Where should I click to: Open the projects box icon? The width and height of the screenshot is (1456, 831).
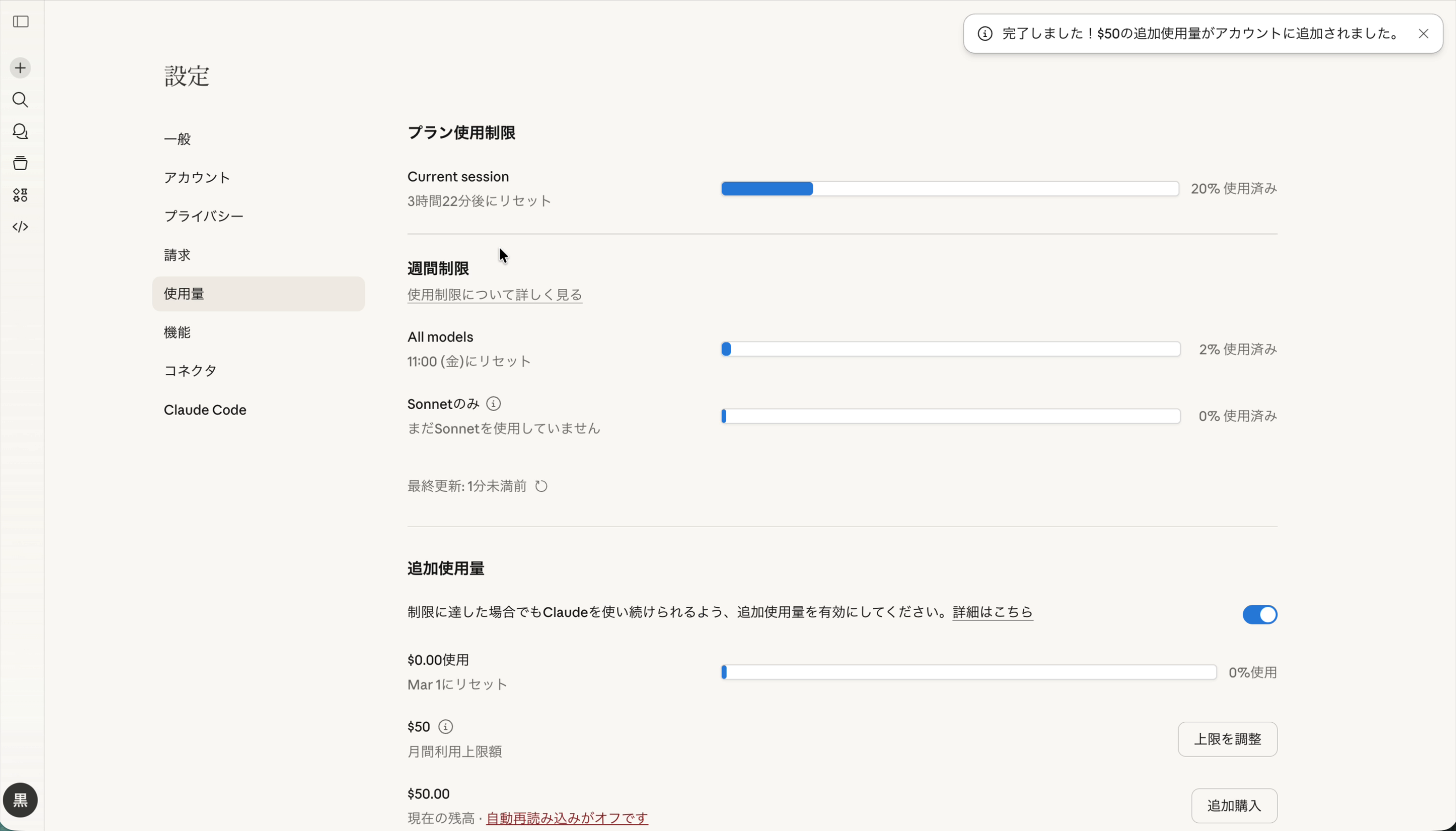click(21, 163)
